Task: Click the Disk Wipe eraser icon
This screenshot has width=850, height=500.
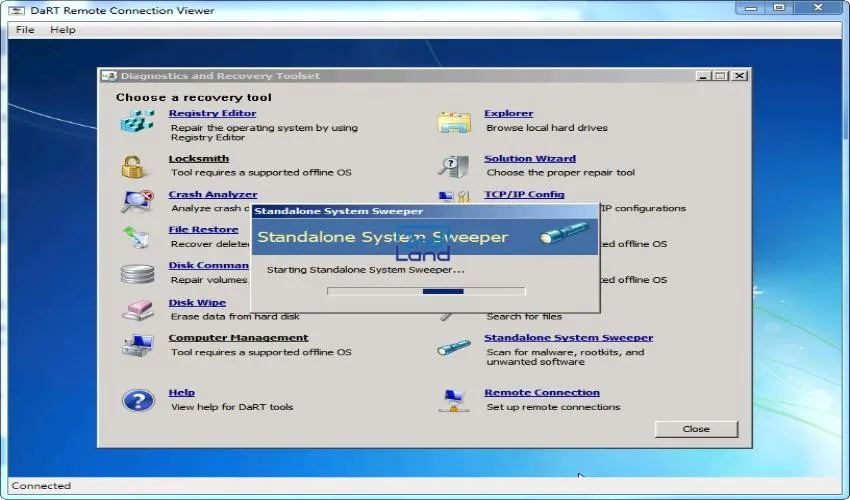Action: 138,310
